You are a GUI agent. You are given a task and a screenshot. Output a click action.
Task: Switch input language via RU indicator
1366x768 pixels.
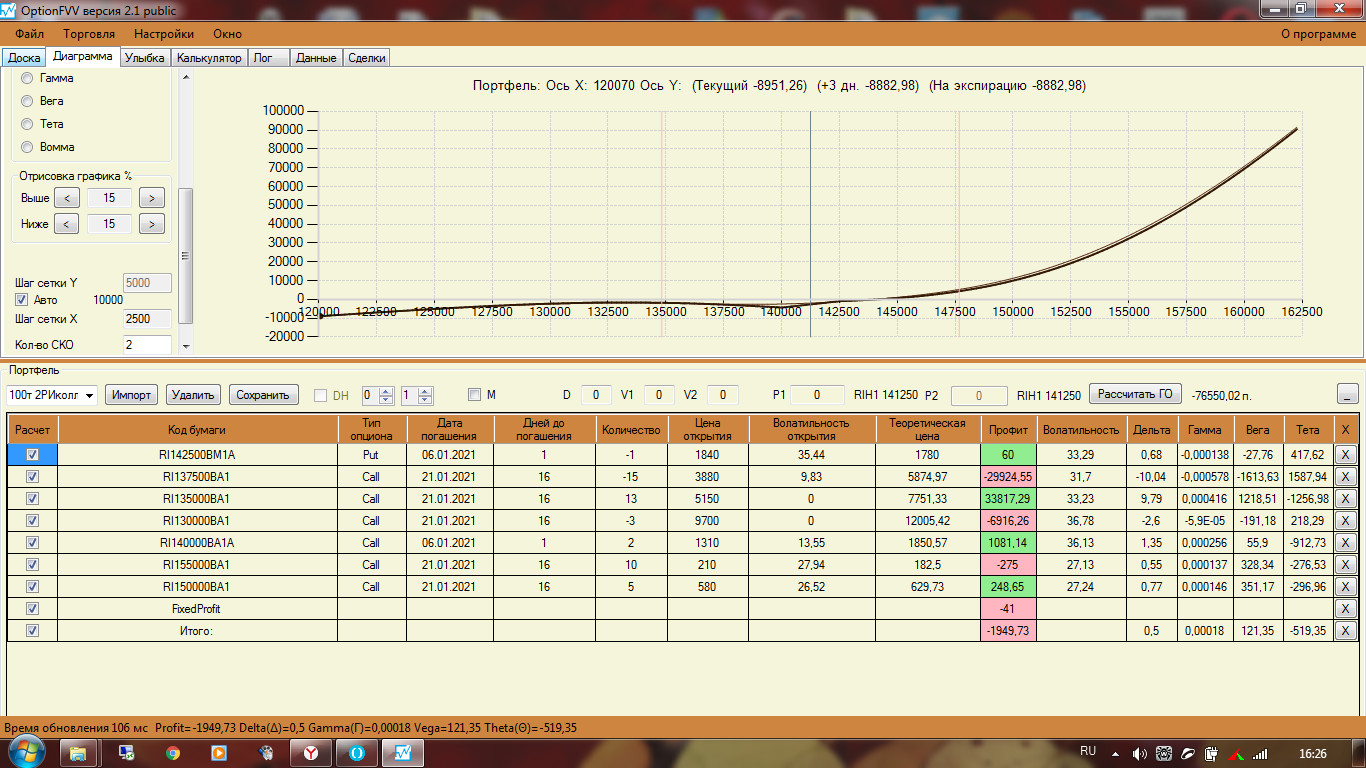[x=1088, y=751]
